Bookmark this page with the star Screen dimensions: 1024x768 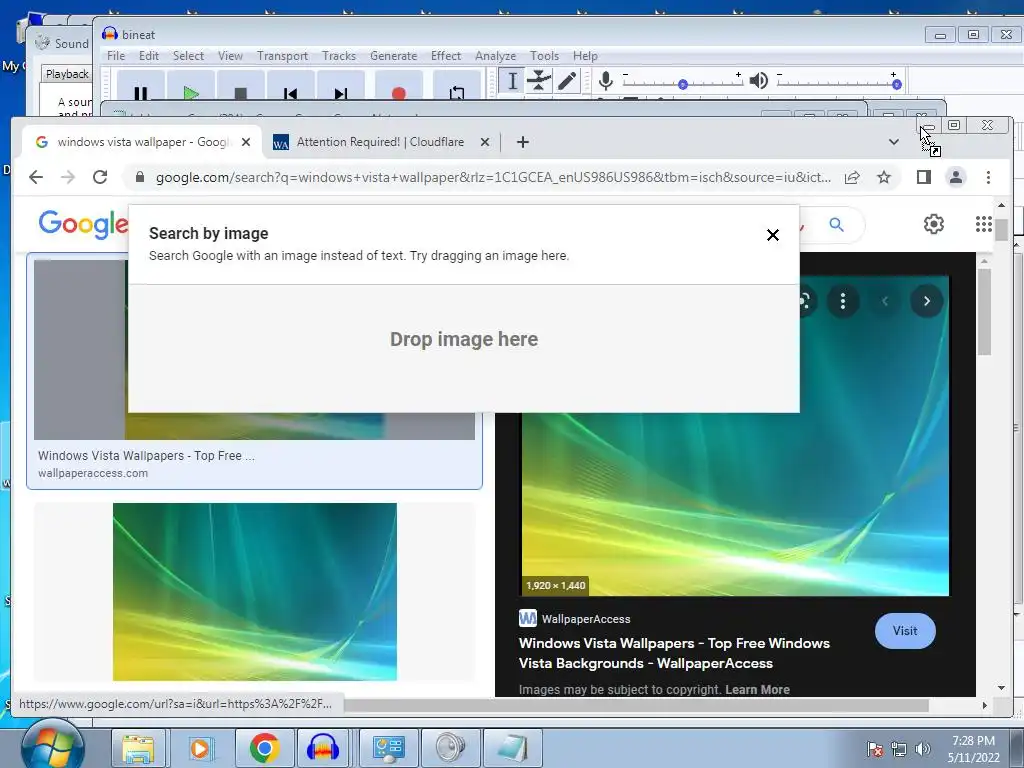tap(884, 177)
